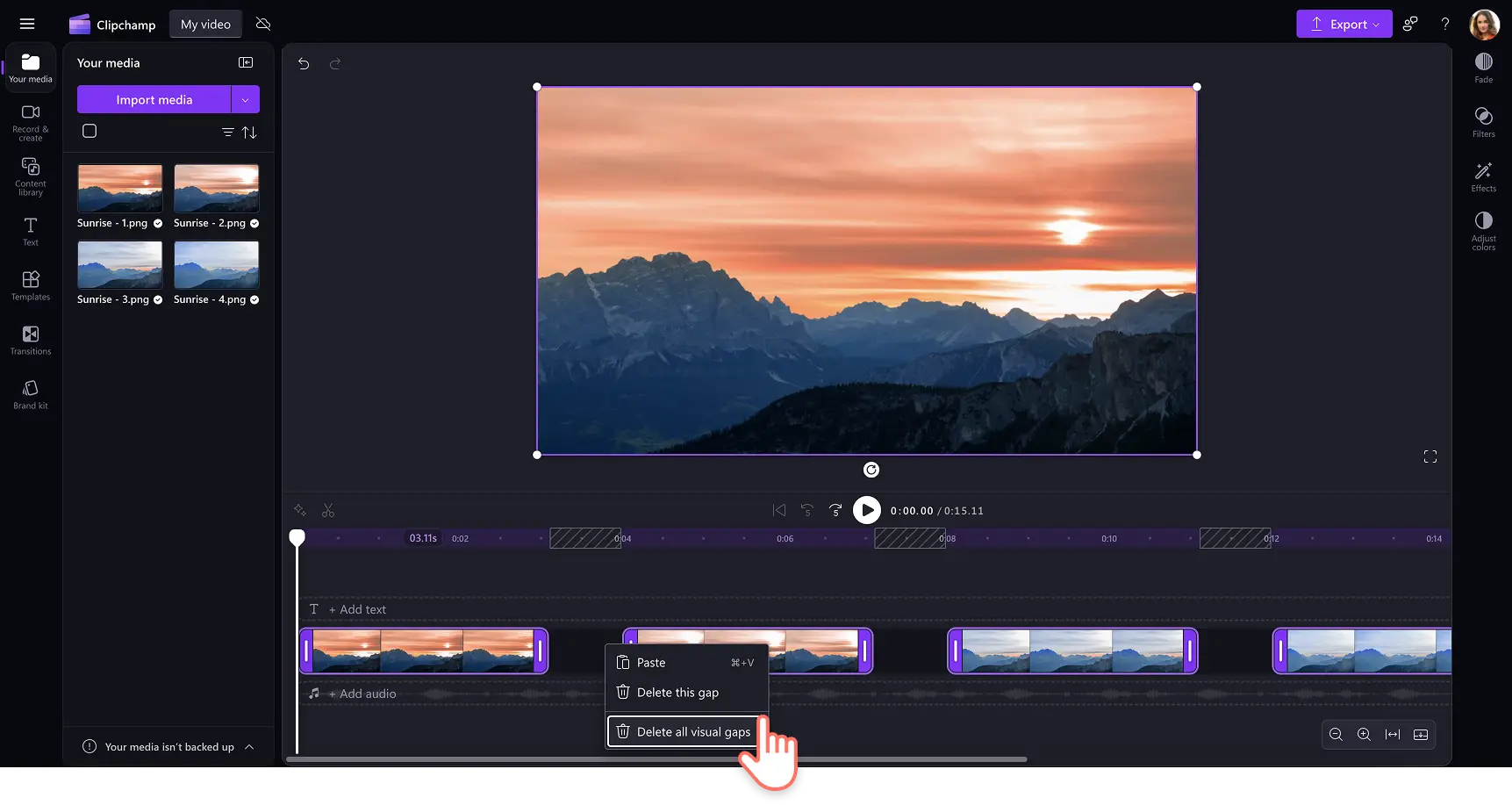Open the Content library panel

click(x=30, y=176)
